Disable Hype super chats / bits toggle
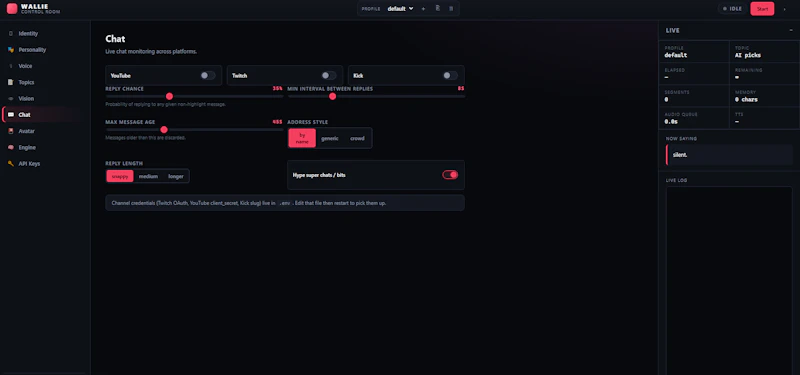The width and height of the screenshot is (800, 375). point(450,175)
